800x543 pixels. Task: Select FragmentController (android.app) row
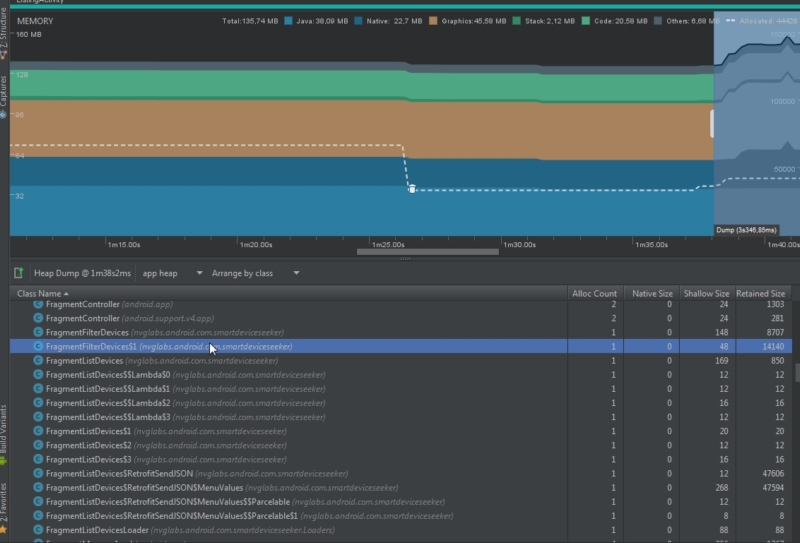[401, 304]
